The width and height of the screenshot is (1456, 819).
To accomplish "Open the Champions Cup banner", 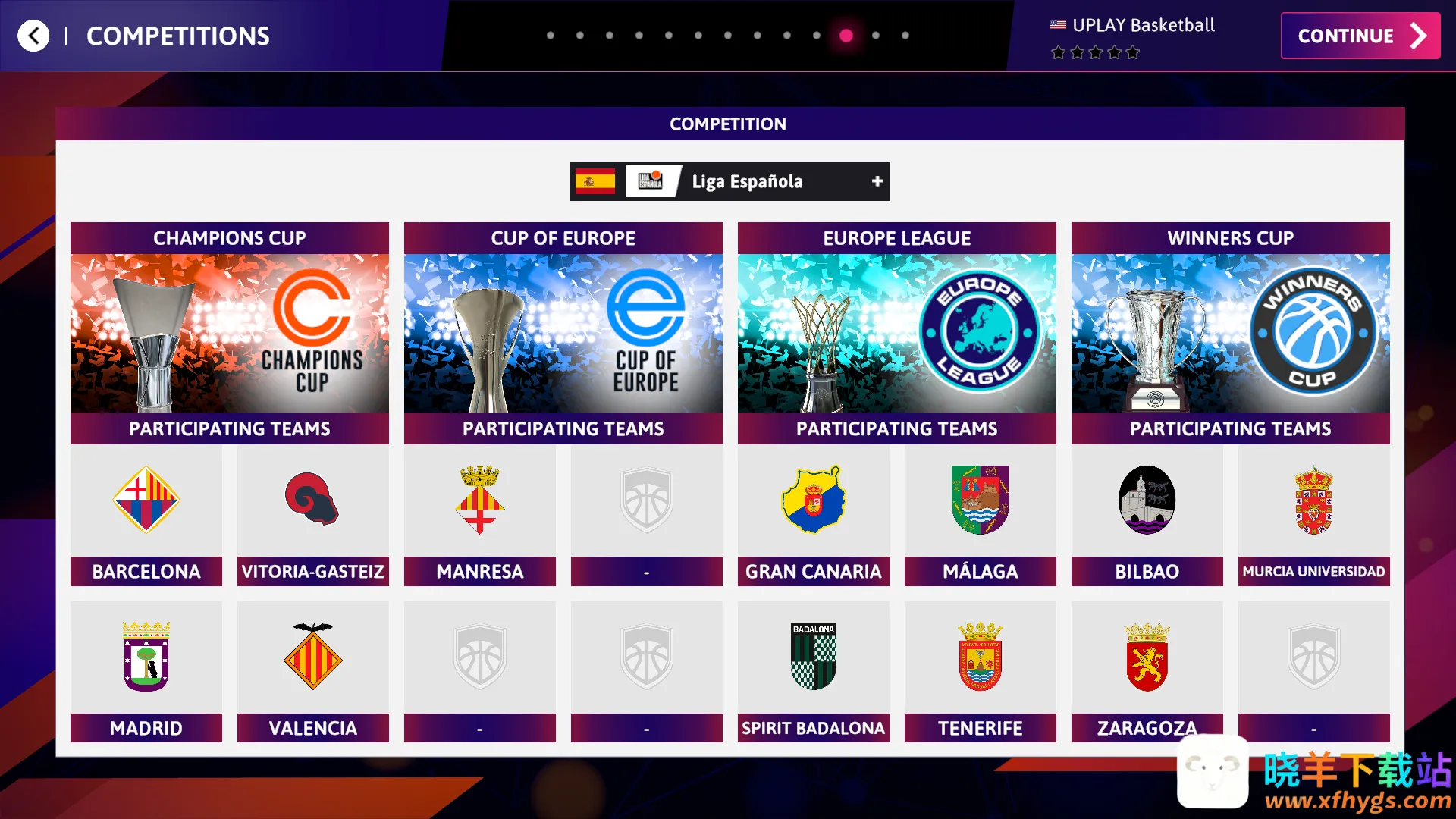I will (229, 333).
